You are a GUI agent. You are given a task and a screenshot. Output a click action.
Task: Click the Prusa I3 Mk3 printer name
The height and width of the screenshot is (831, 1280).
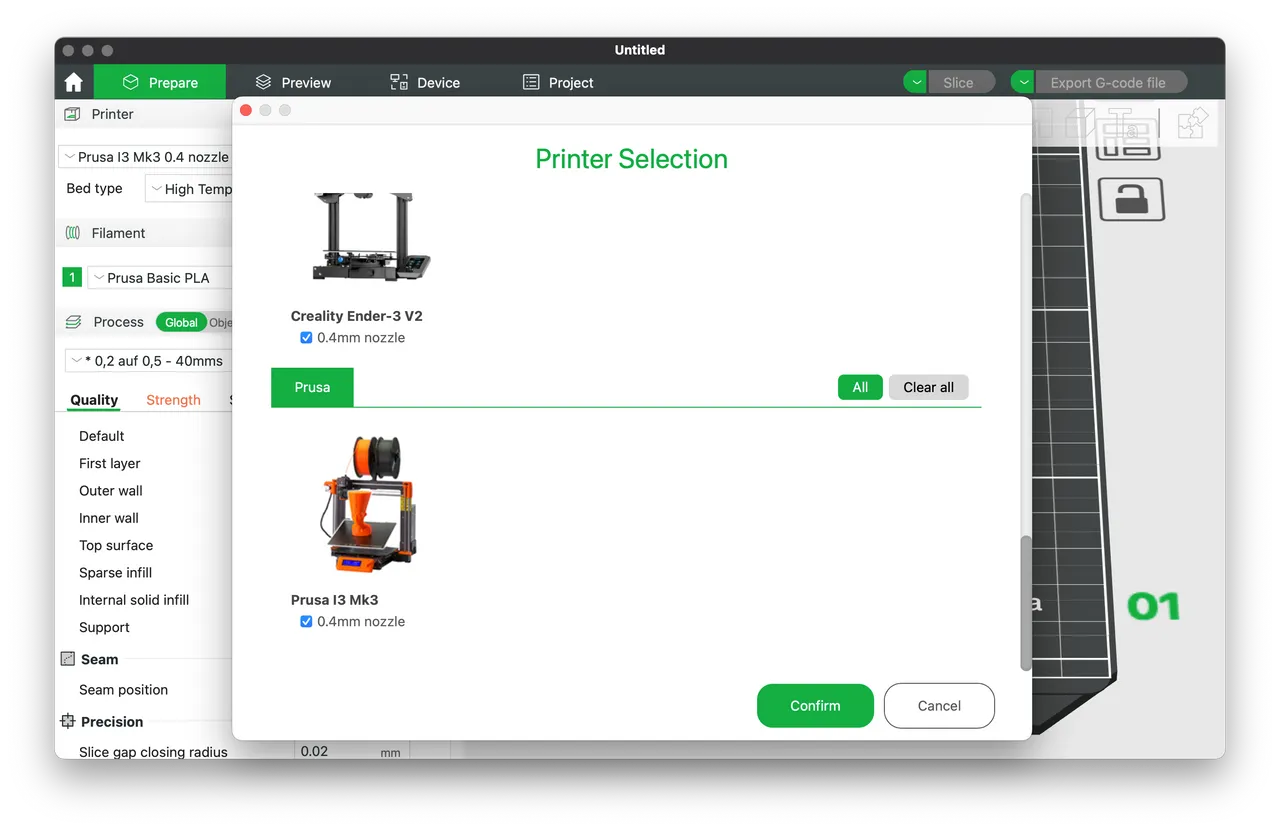pos(335,600)
